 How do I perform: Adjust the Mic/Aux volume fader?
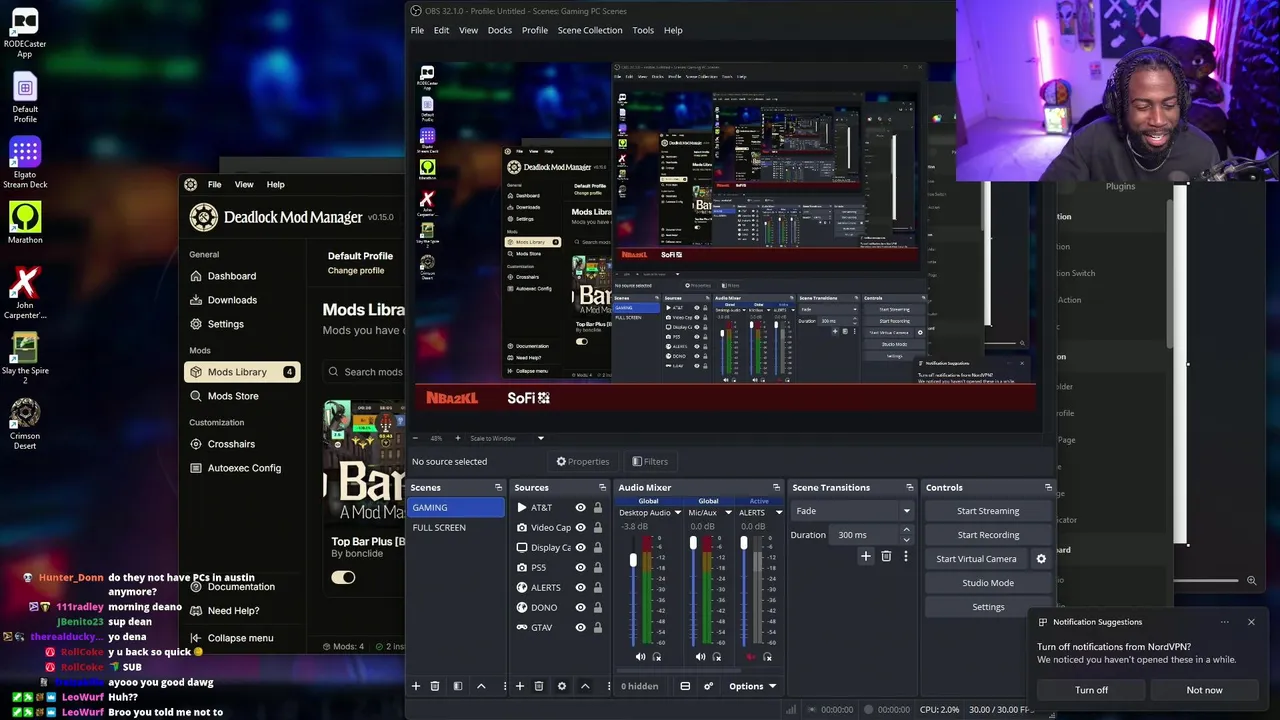693,544
